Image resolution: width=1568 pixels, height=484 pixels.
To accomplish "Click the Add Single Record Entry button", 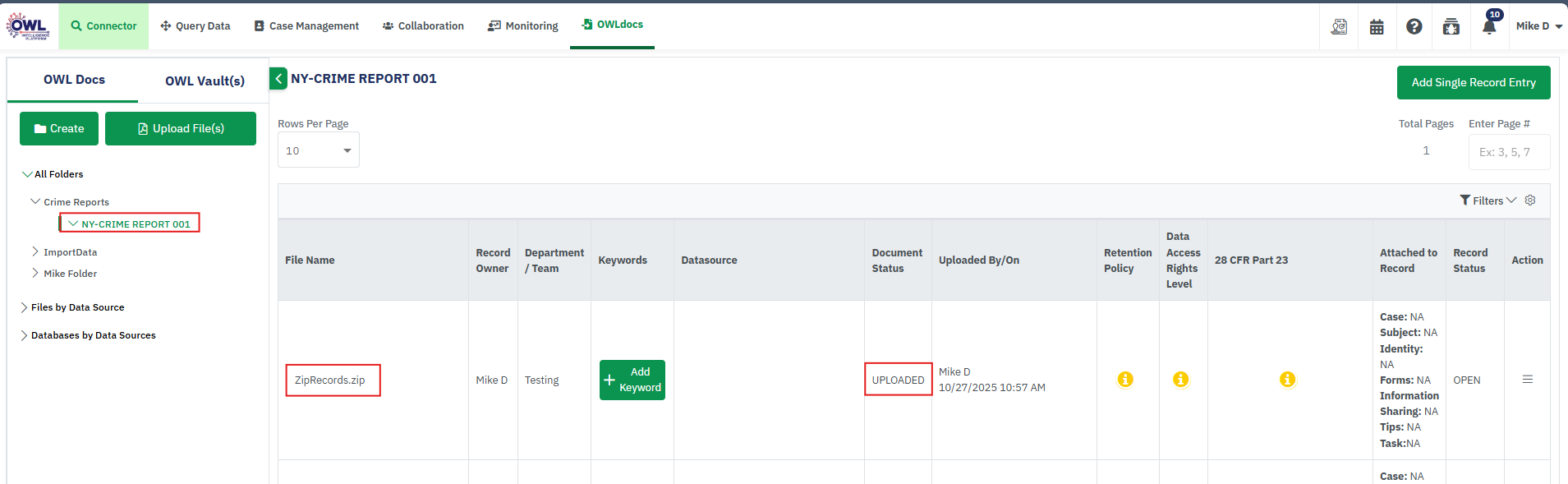I will (x=1473, y=83).
